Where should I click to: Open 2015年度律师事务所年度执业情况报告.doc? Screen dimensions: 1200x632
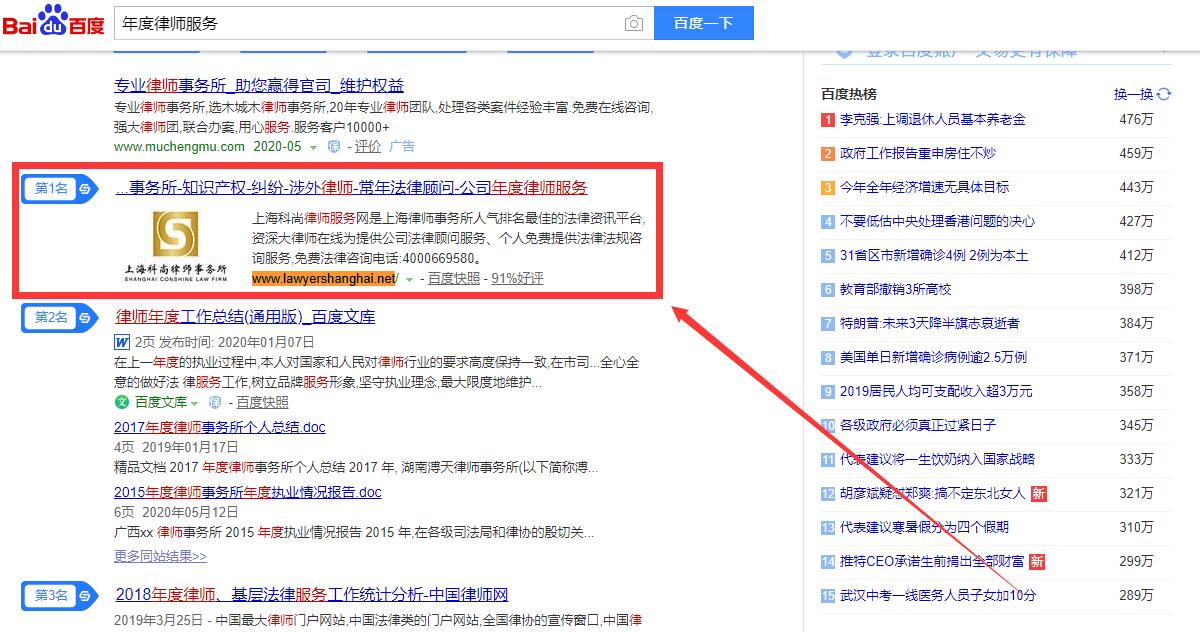[x=248, y=492]
